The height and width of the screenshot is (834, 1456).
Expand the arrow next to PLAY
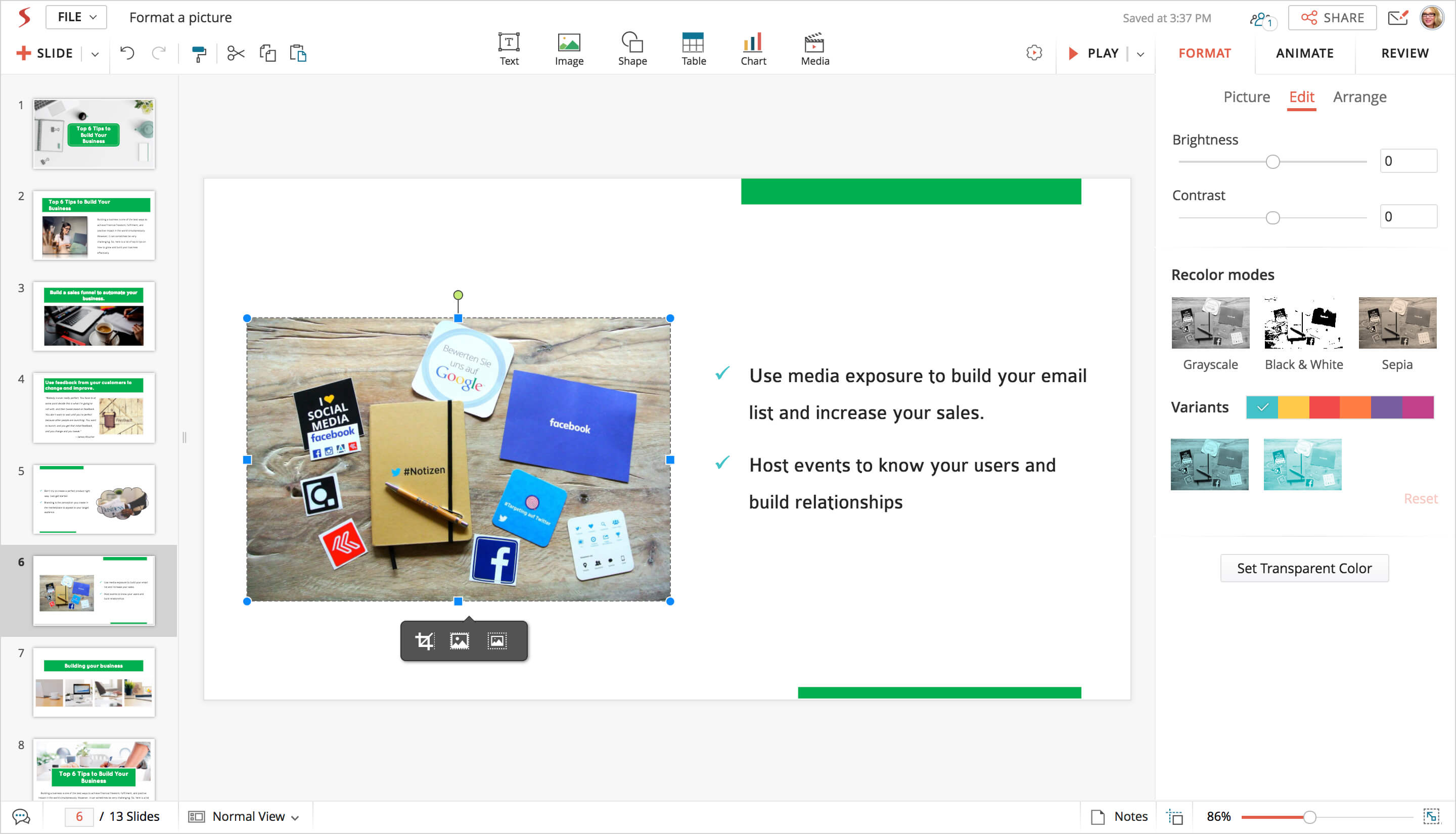[1141, 54]
